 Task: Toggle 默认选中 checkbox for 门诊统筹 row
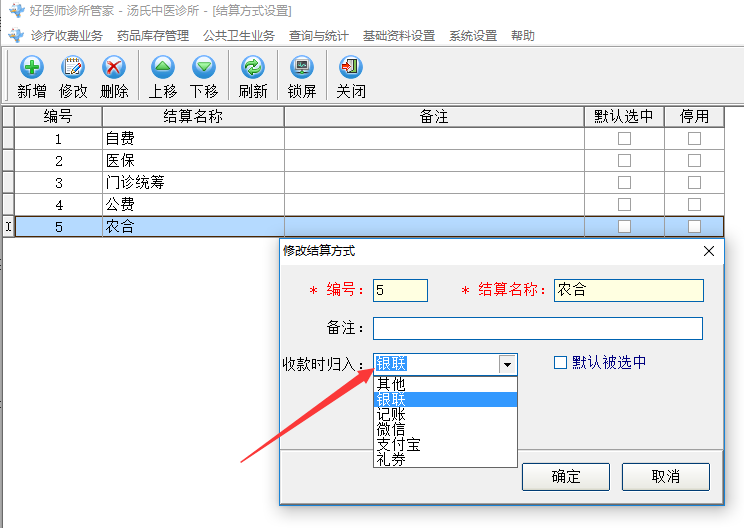pos(624,182)
